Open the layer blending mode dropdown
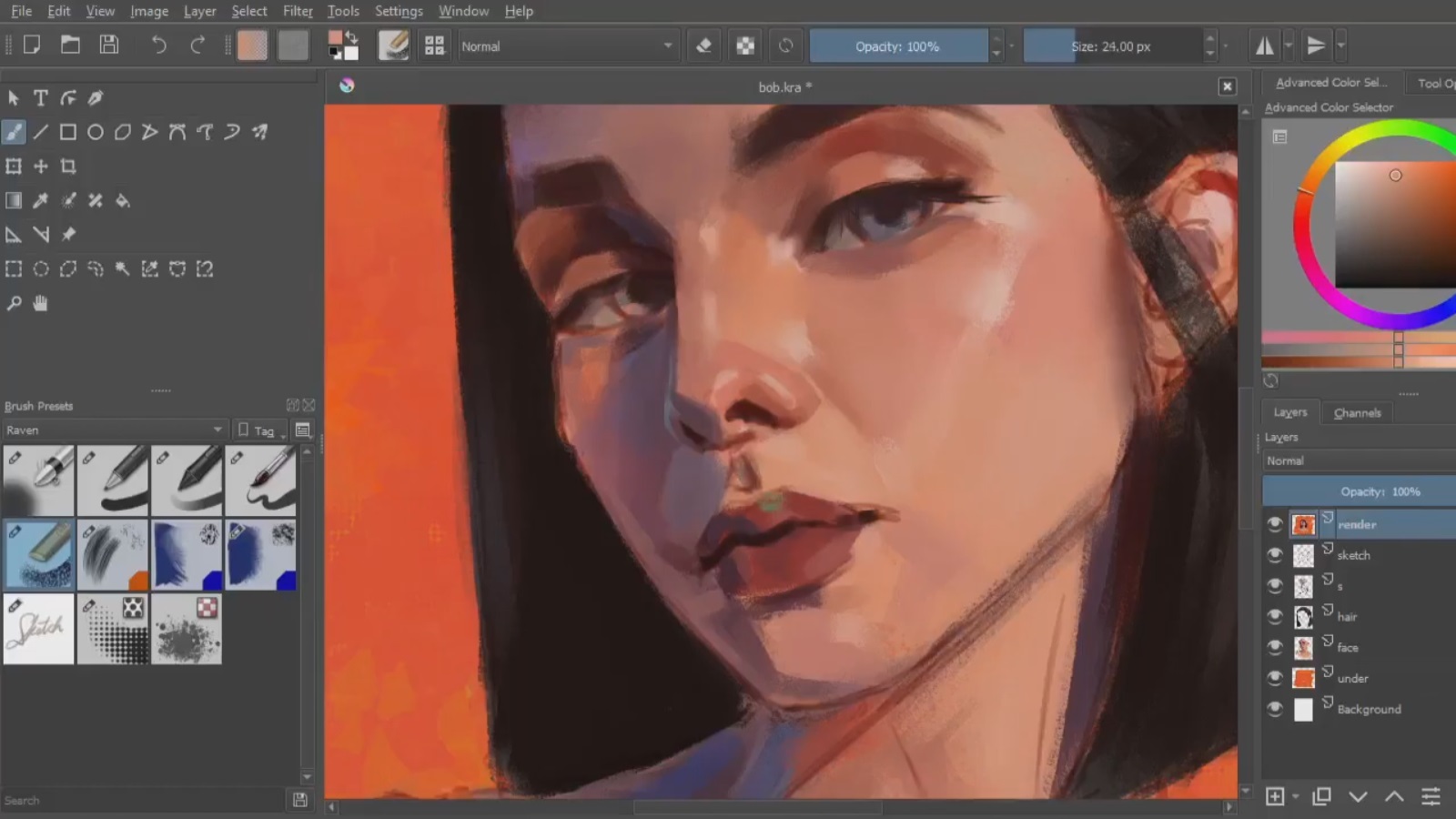The image size is (1456, 819). tap(1359, 460)
